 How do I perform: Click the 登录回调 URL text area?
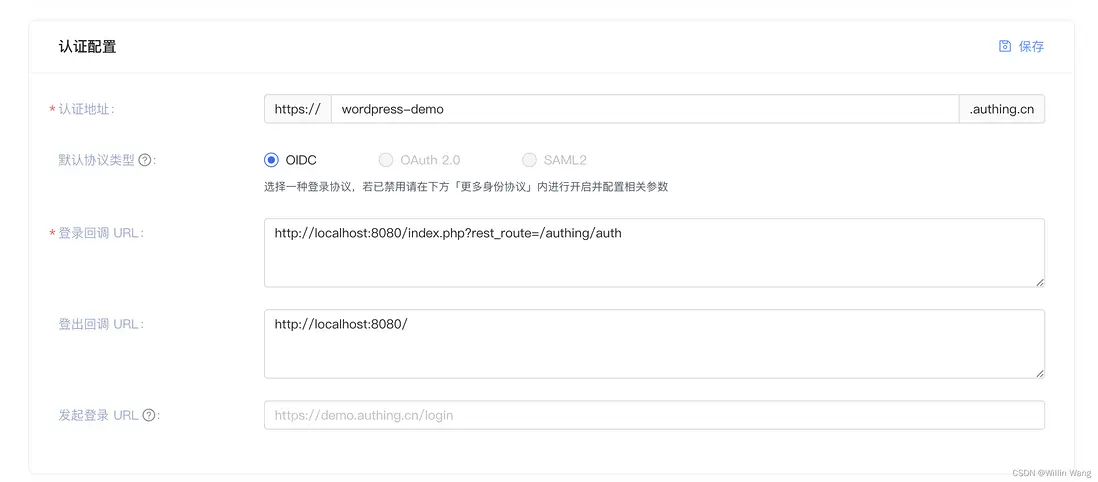tap(654, 252)
